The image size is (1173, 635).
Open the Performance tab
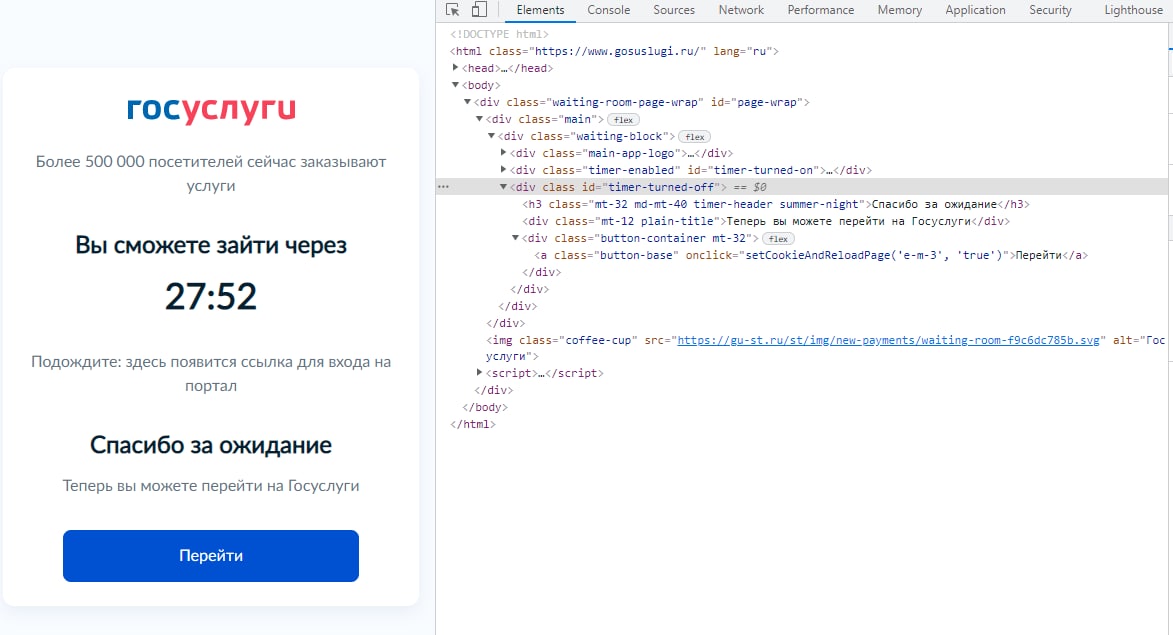tap(821, 10)
